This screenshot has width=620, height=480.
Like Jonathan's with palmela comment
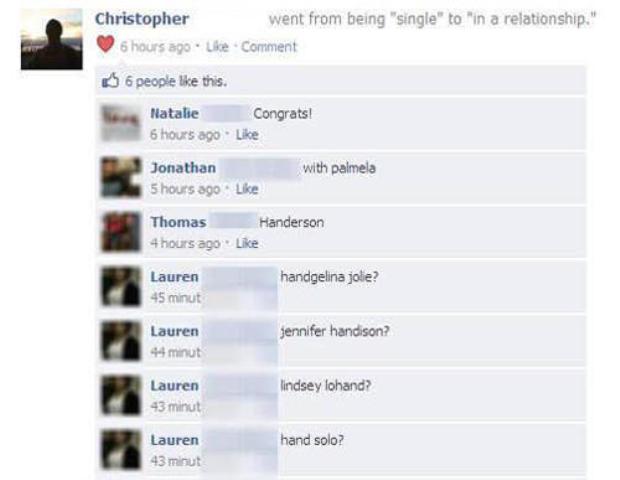[247, 189]
